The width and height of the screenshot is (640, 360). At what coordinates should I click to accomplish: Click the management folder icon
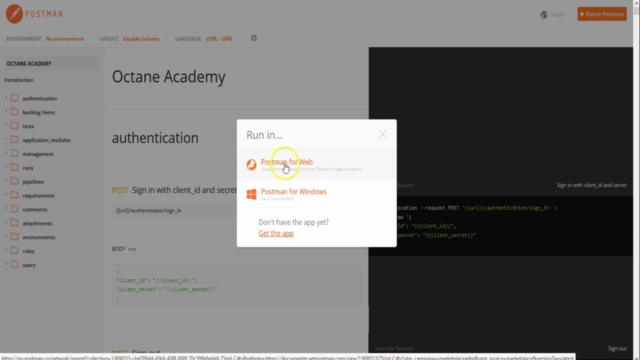click(x=15, y=153)
